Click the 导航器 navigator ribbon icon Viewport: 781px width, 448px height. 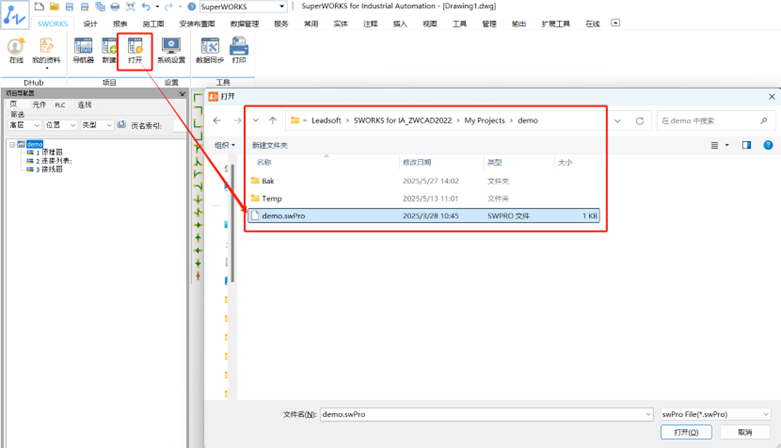83,50
